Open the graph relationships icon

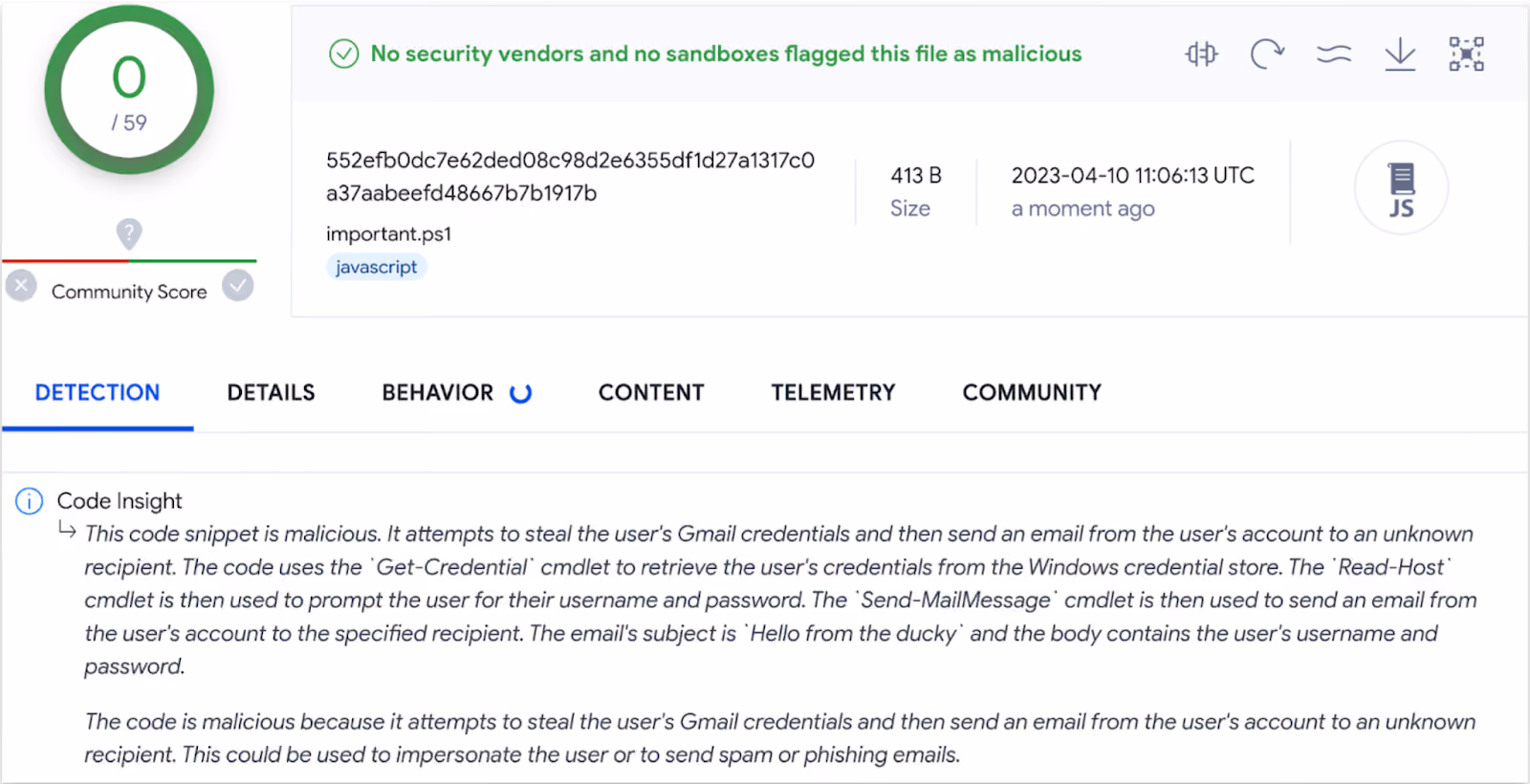[x=1466, y=54]
